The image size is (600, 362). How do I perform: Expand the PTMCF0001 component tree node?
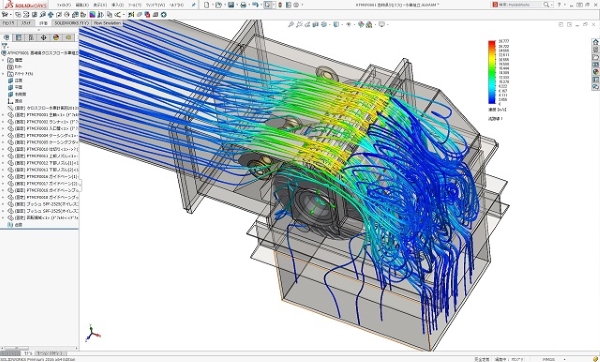point(3,115)
